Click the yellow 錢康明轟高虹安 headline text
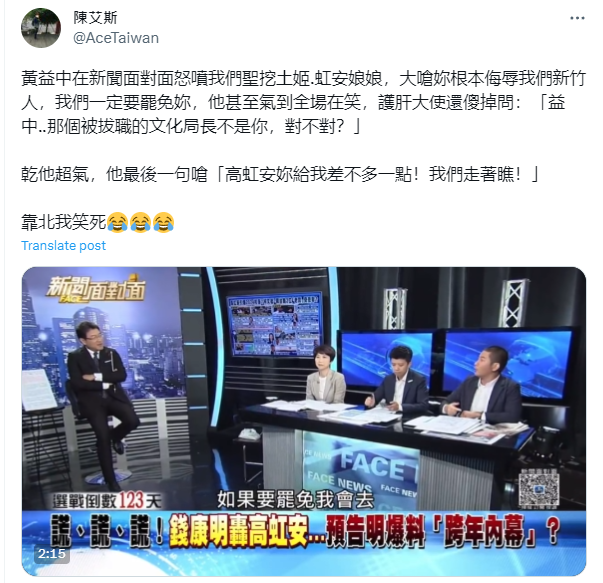Viewport: 603px width, 583px height. pyautogui.click(x=238, y=531)
